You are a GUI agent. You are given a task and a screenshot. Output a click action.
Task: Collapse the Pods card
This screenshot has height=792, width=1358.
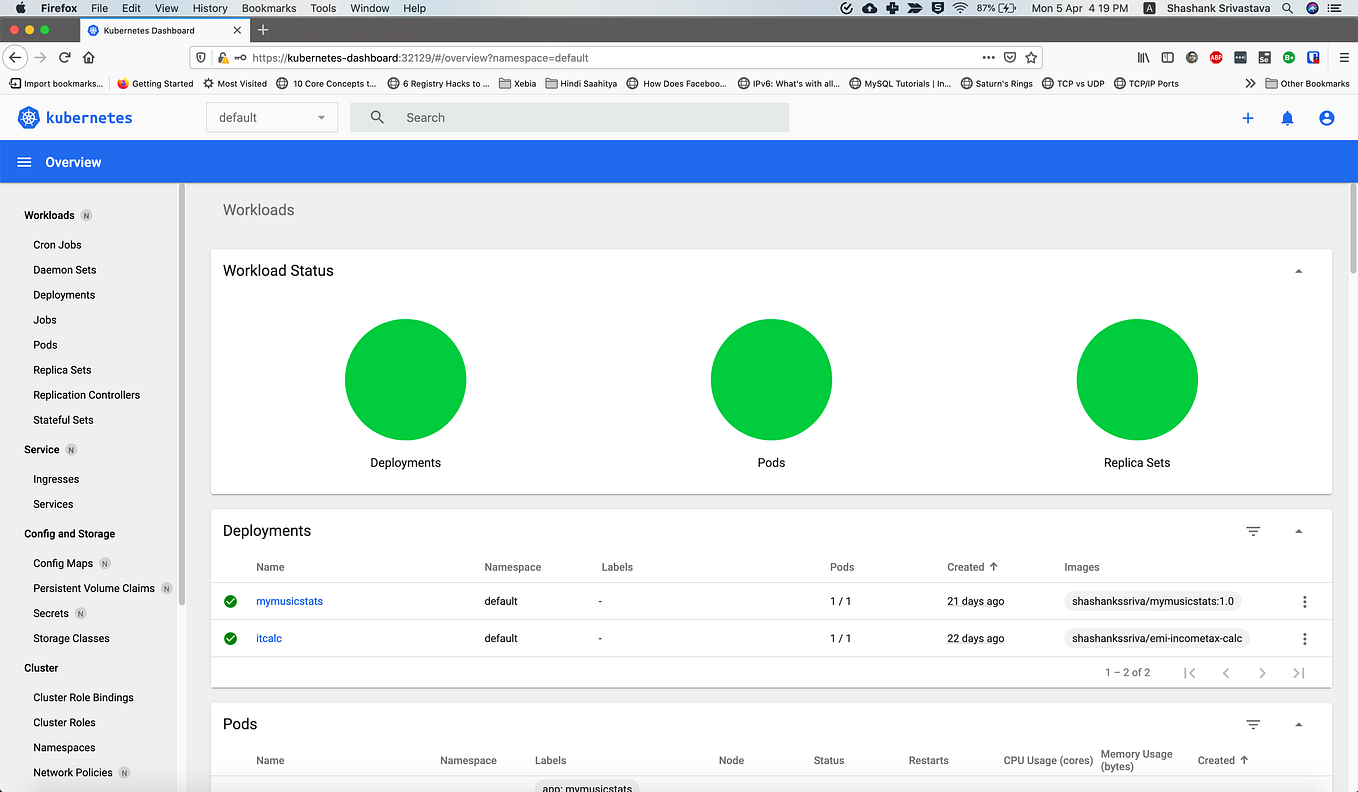(1298, 724)
